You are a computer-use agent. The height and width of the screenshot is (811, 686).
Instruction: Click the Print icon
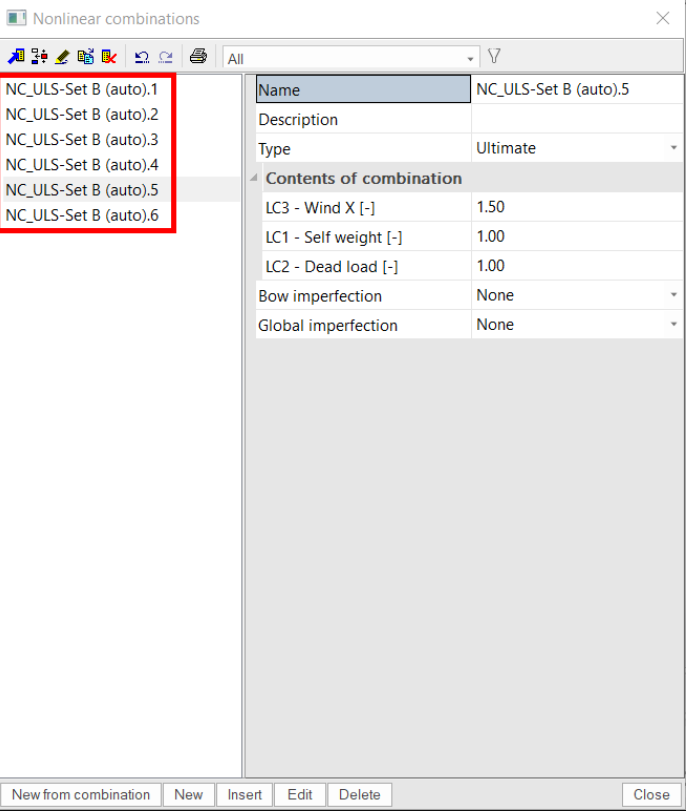click(198, 56)
